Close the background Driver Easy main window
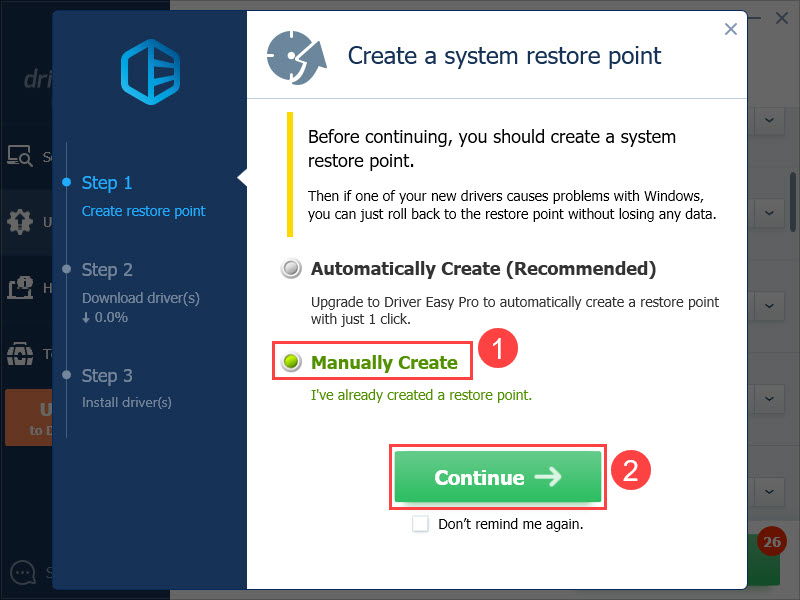Screen dimensions: 800x600 [782, 18]
